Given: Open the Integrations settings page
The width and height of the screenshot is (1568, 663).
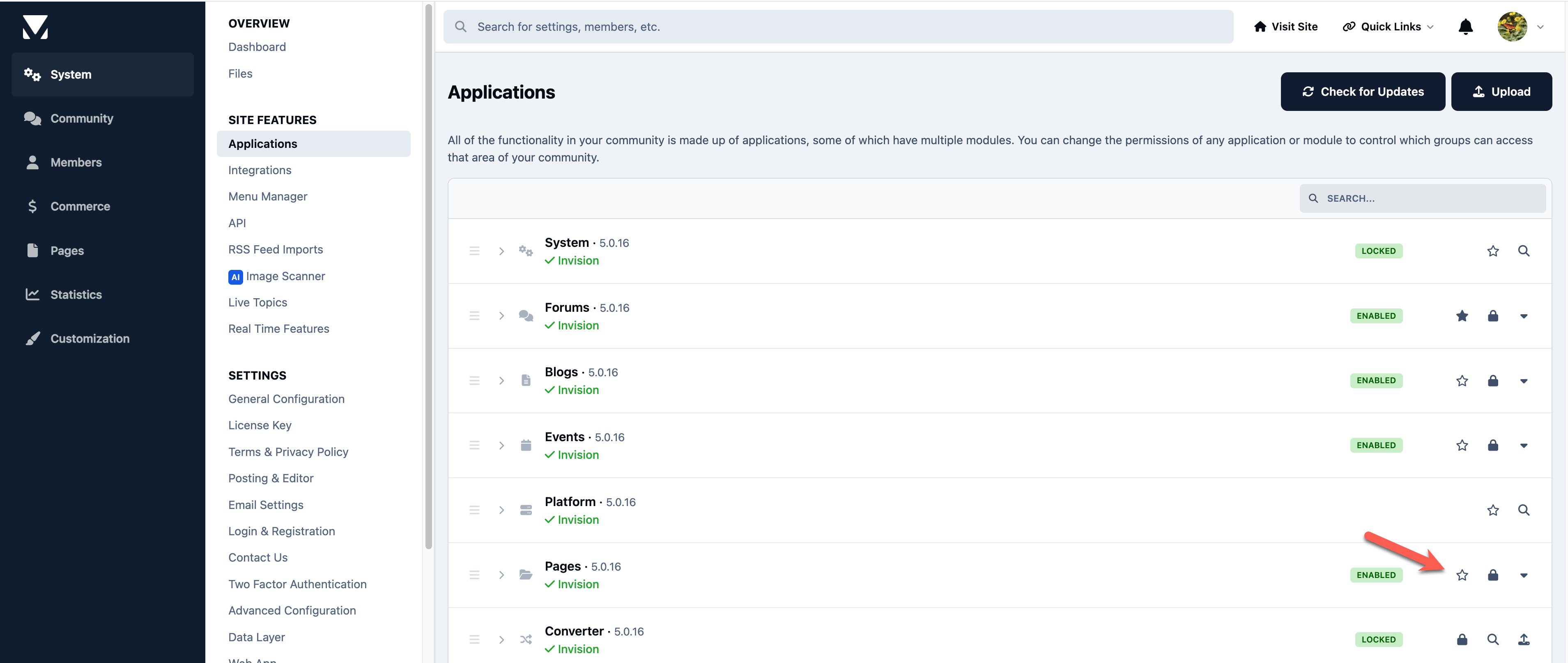Looking at the screenshot, I should click(x=259, y=170).
